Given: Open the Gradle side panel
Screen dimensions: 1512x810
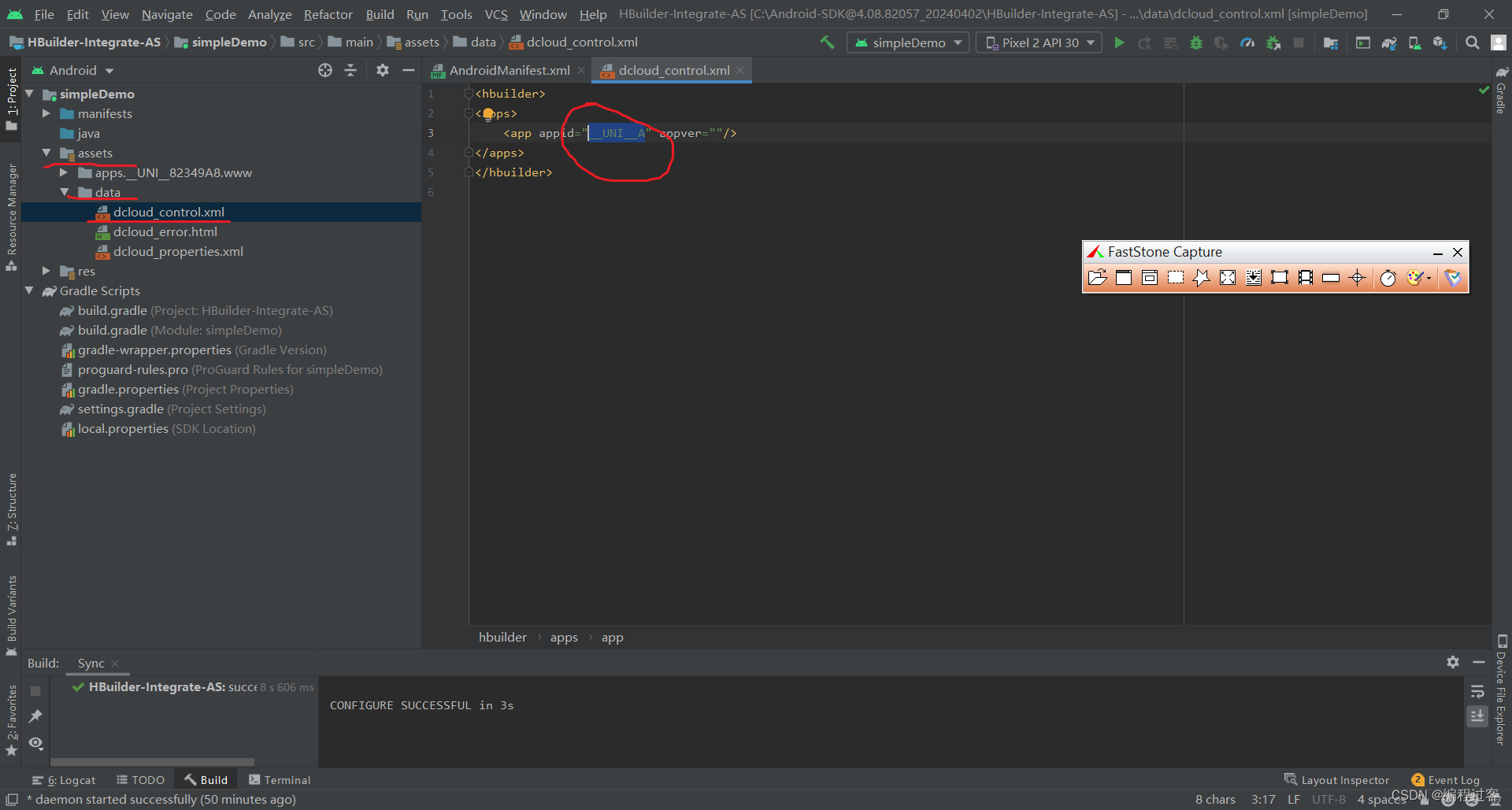Looking at the screenshot, I should tap(1501, 91).
